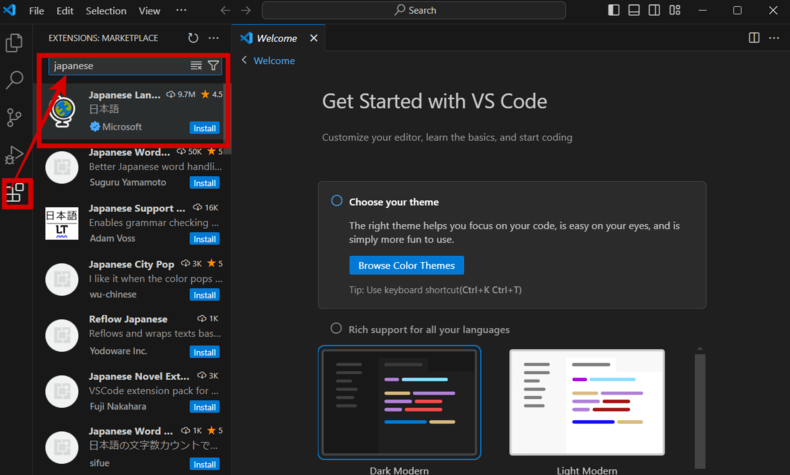Select Rich support for all languages step
Viewport: 790px width, 475px height.
pos(336,328)
